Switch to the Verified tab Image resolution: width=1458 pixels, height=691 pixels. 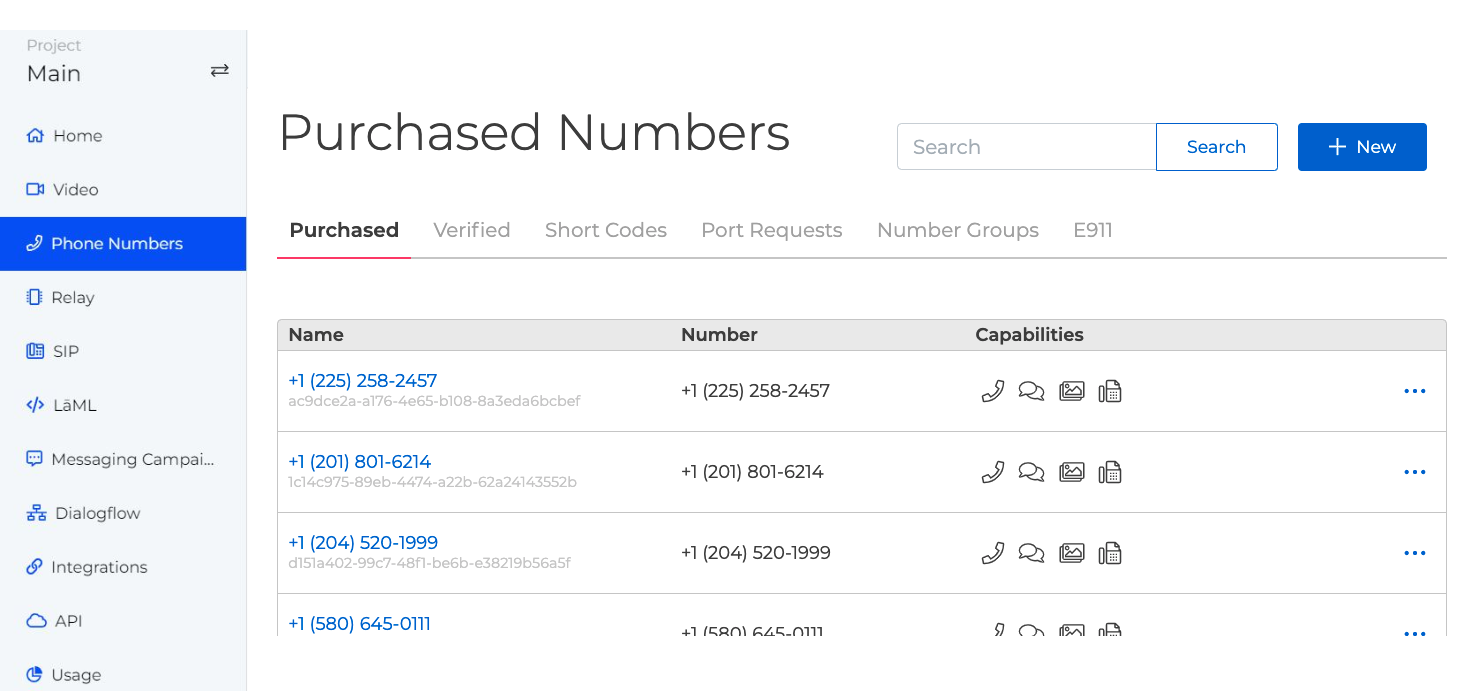tap(472, 230)
